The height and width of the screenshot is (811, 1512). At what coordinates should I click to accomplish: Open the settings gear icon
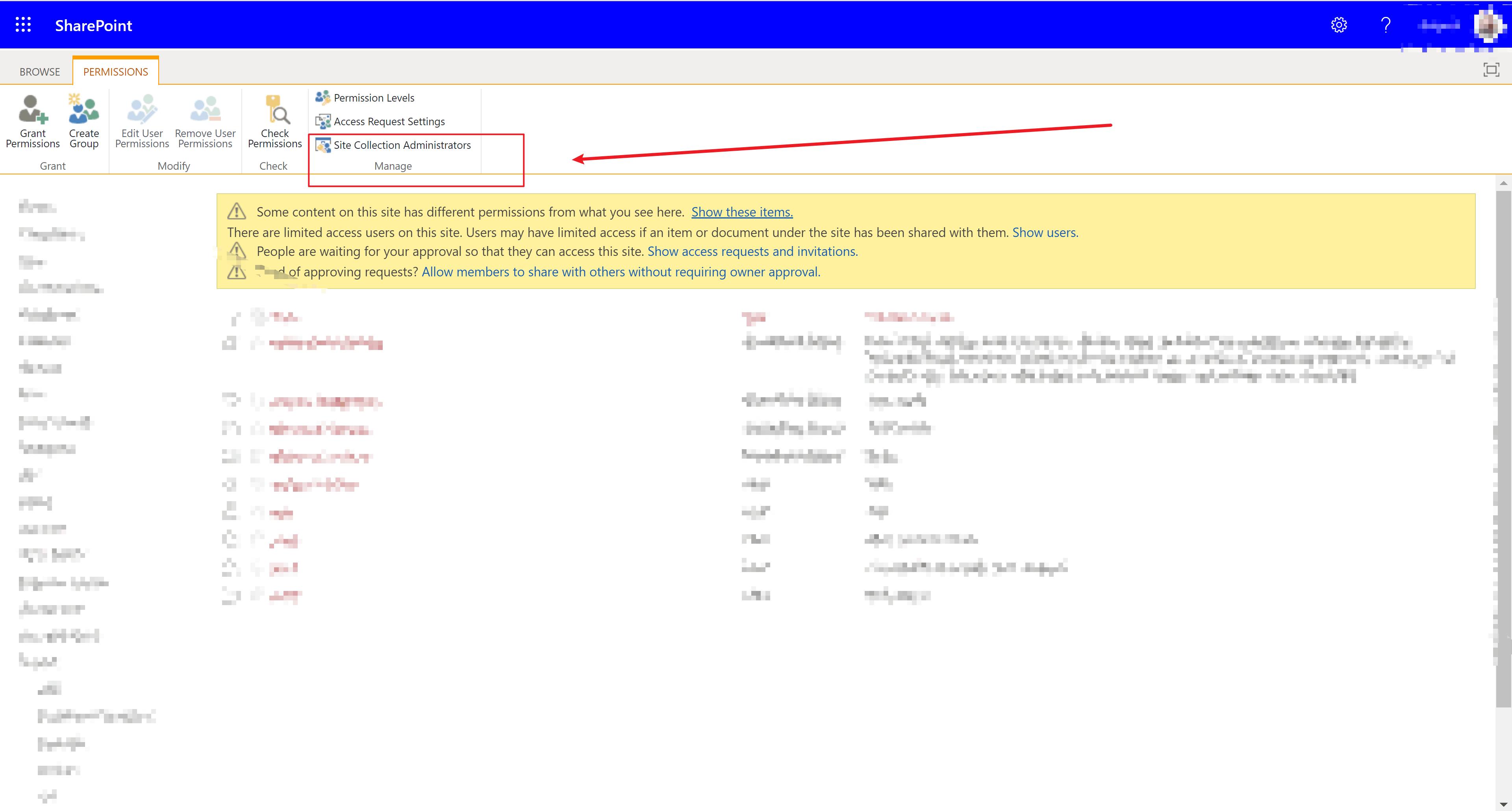click(x=1339, y=25)
